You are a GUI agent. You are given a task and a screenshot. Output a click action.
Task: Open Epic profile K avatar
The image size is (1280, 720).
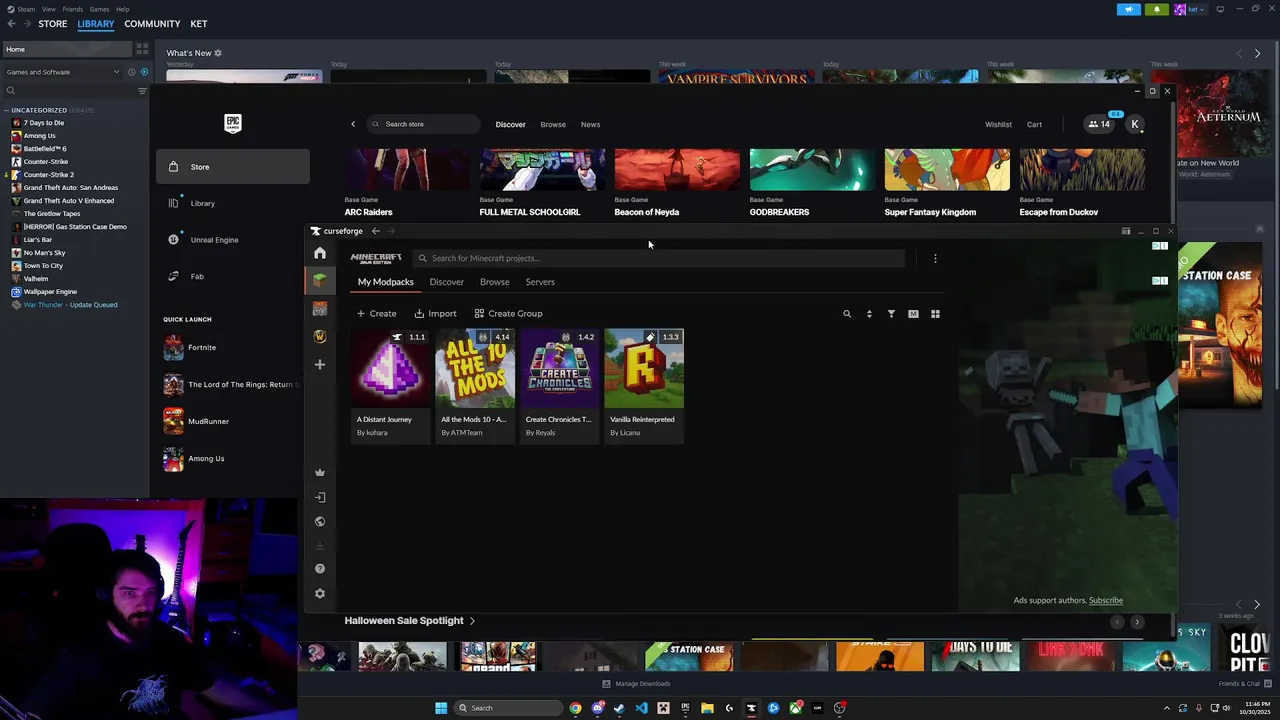(x=1135, y=124)
